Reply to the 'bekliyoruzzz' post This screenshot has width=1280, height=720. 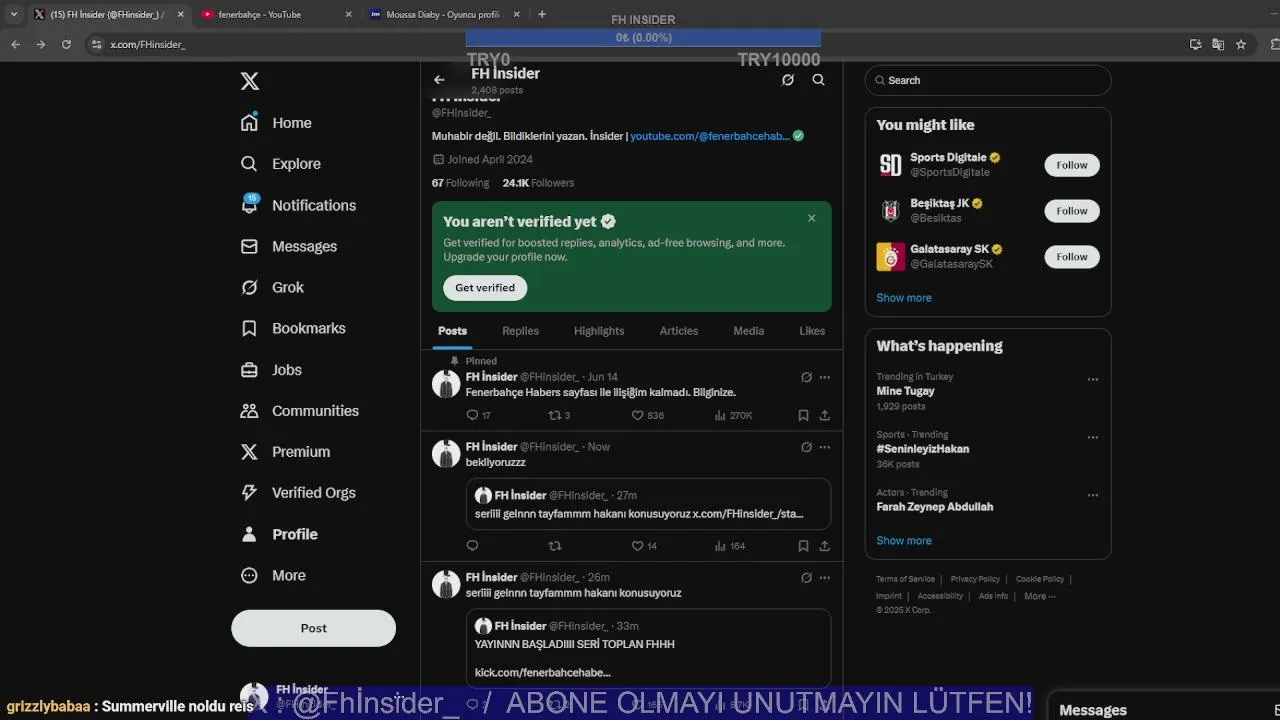(472, 546)
